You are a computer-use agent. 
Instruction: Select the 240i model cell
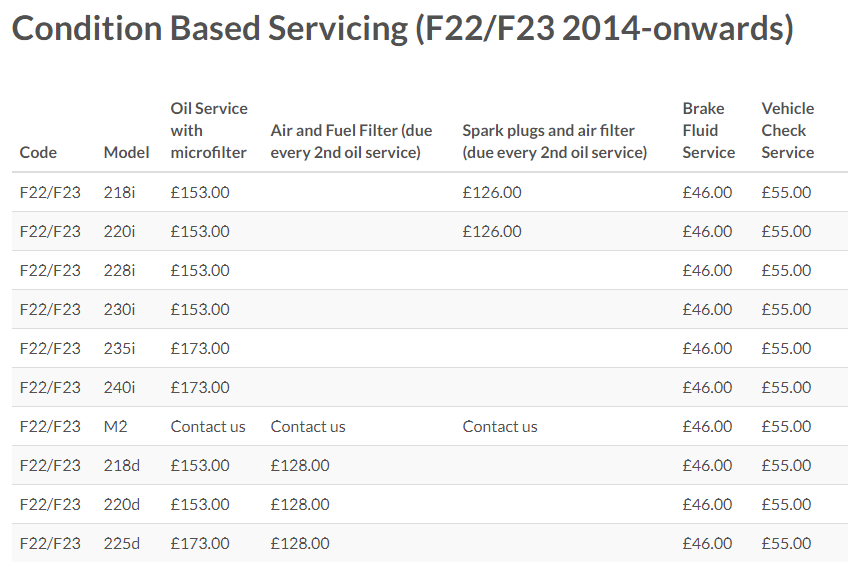point(119,387)
